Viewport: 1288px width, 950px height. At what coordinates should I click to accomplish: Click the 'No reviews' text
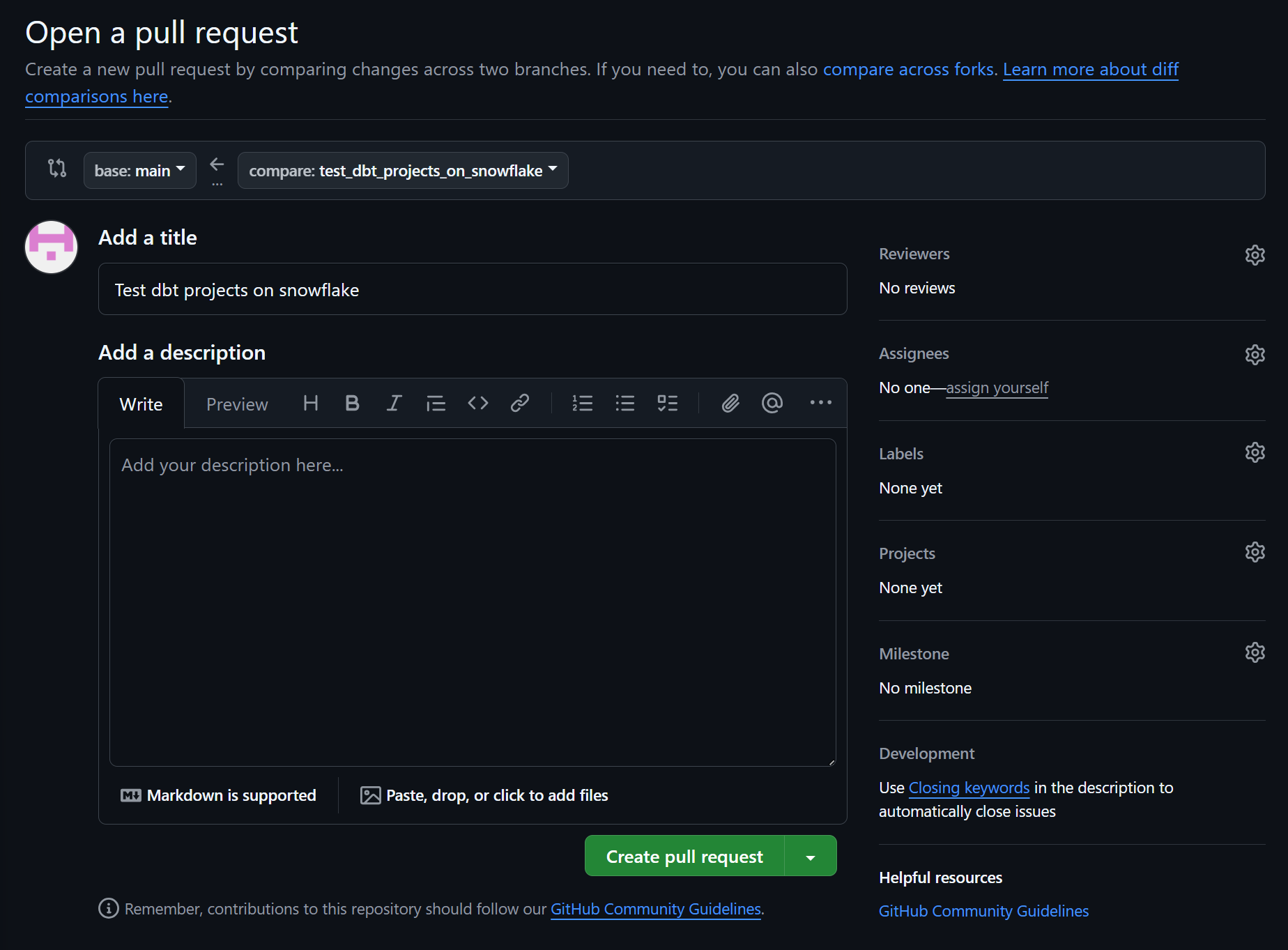[917, 288]
